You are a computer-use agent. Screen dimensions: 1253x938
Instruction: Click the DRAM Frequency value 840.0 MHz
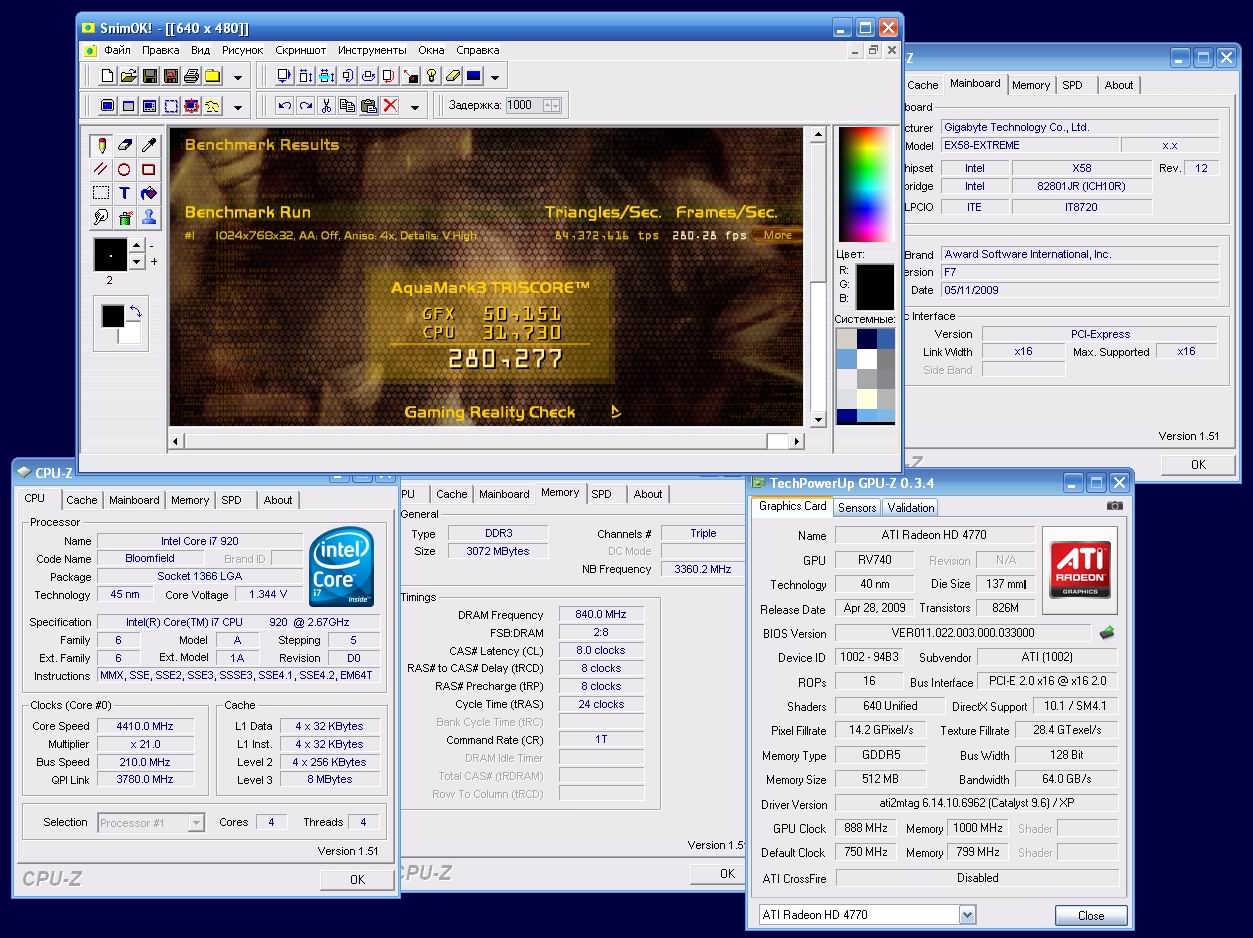[x=601, y=615]
